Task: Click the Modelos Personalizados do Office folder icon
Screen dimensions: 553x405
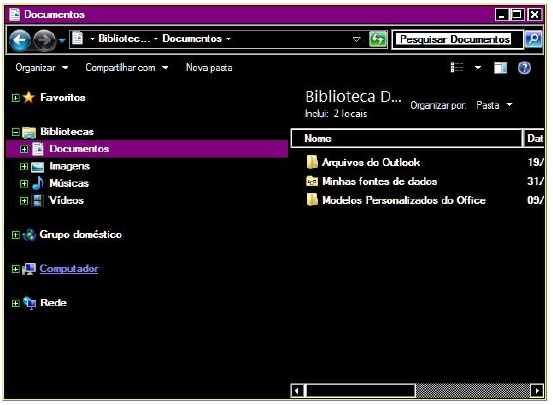Action: click(x=312, y=200)
